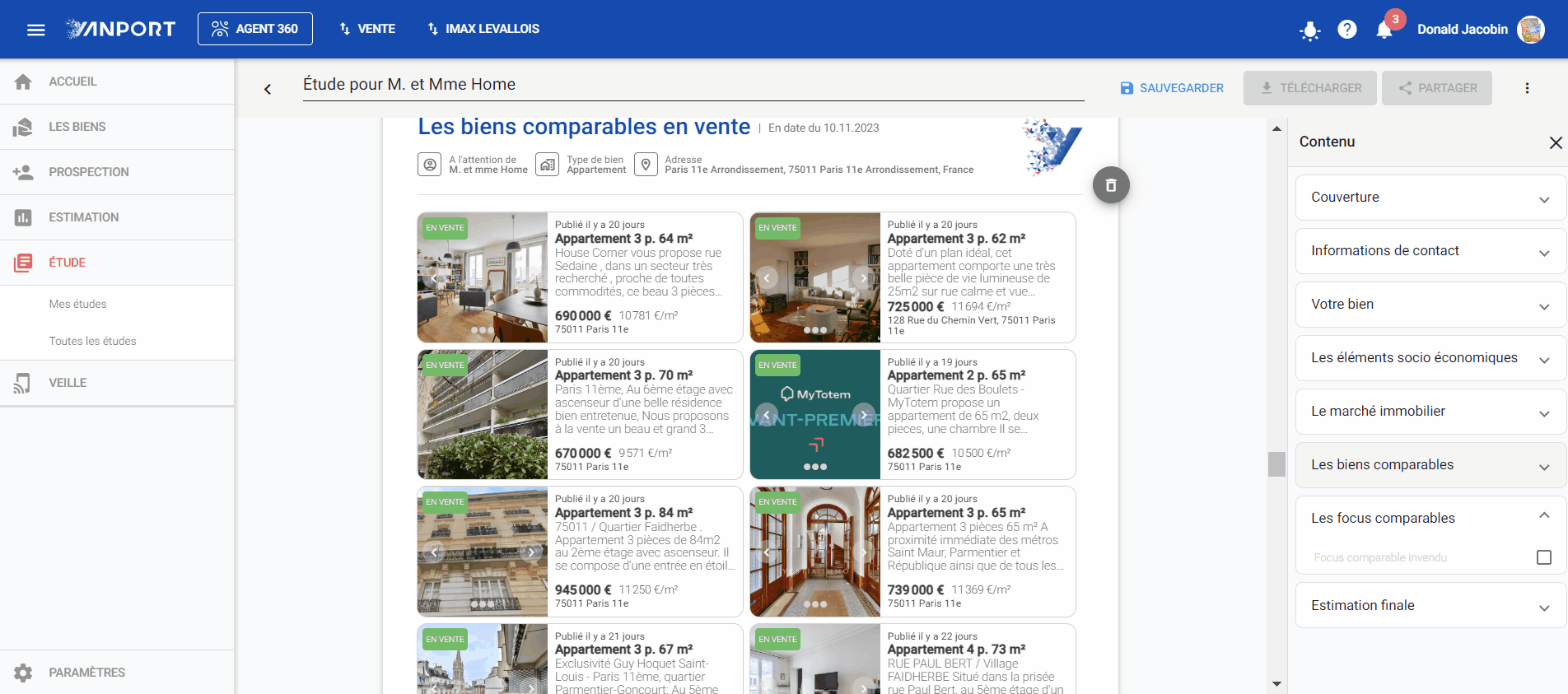Click the Sauvegarder button
This screenshot has height=694, width=1568.
(1172, 88)
